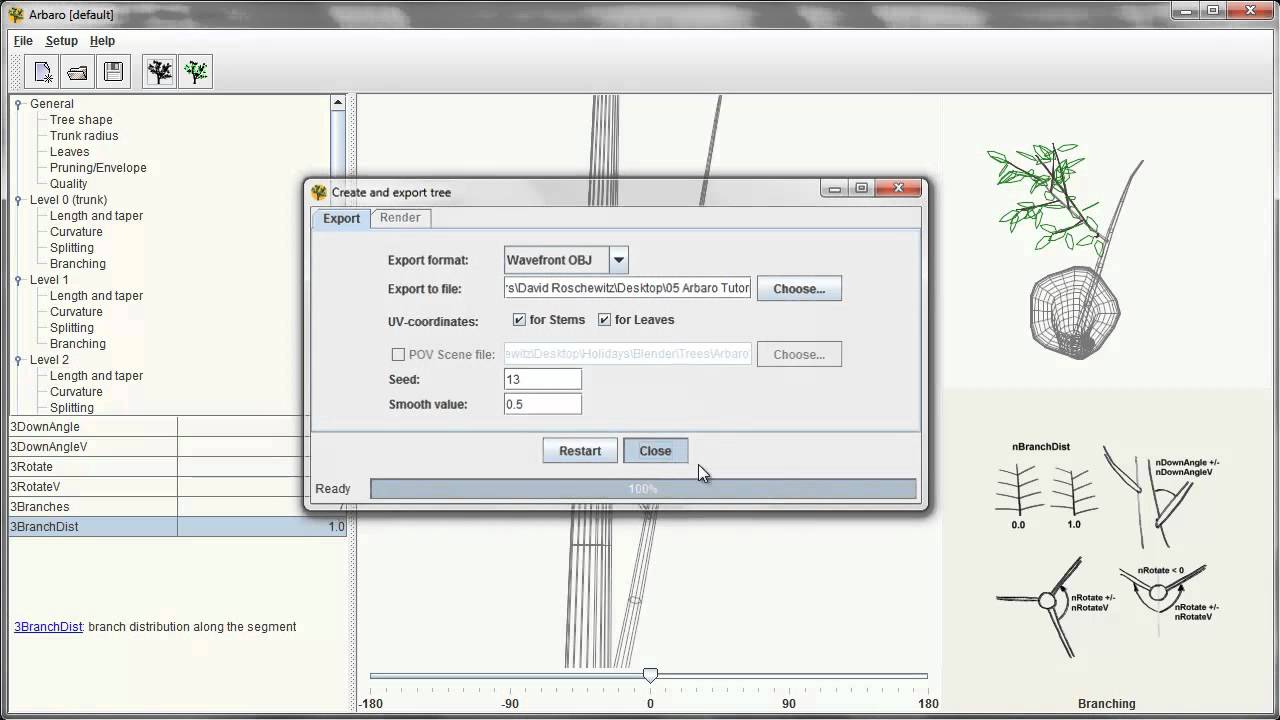Toggle UV-coordinates for Leaves checkbox
Screen dimensions: 1280x720
(x=604, y=320)
